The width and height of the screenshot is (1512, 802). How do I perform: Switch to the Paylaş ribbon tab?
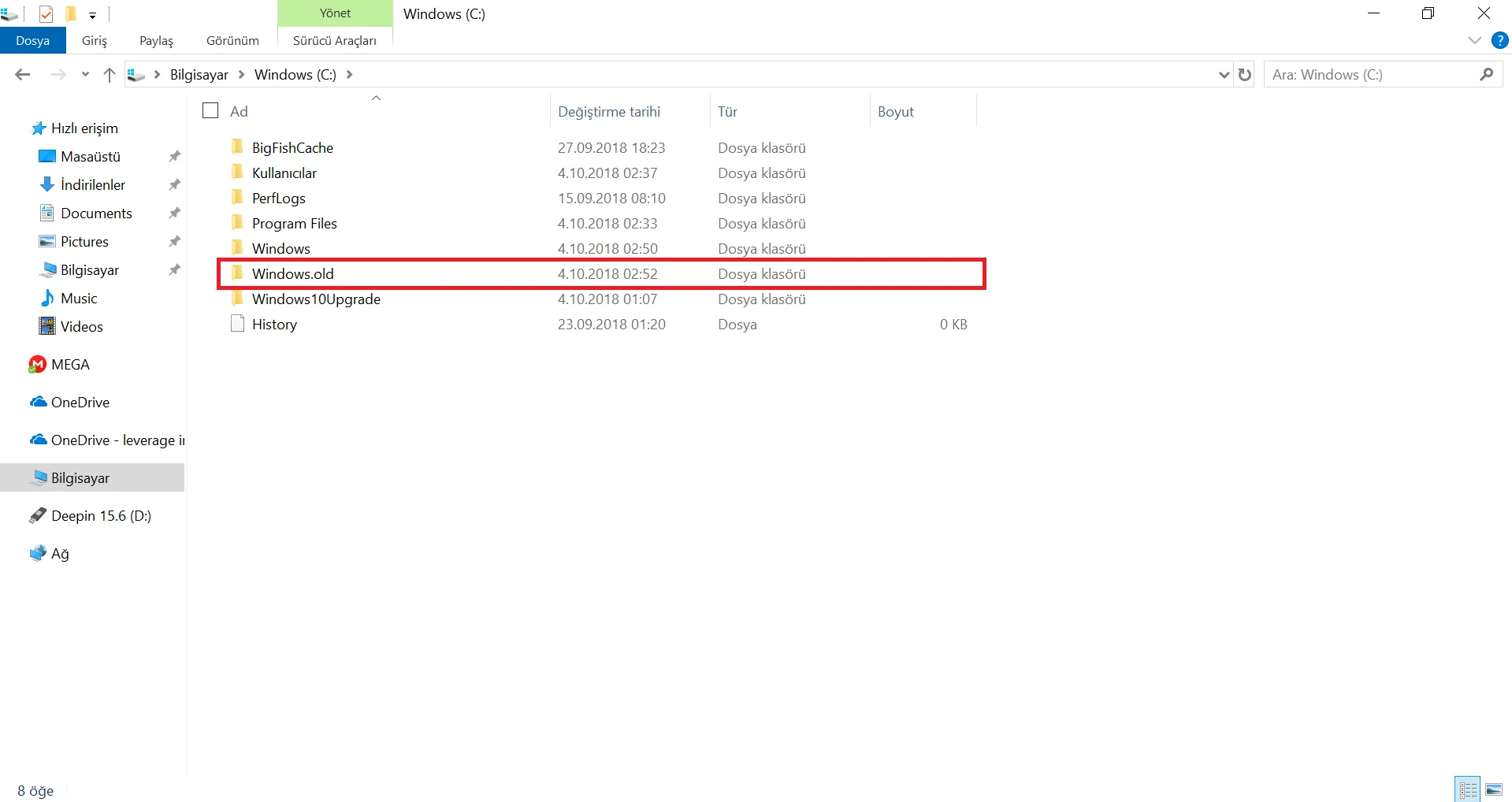pos(156,40)
